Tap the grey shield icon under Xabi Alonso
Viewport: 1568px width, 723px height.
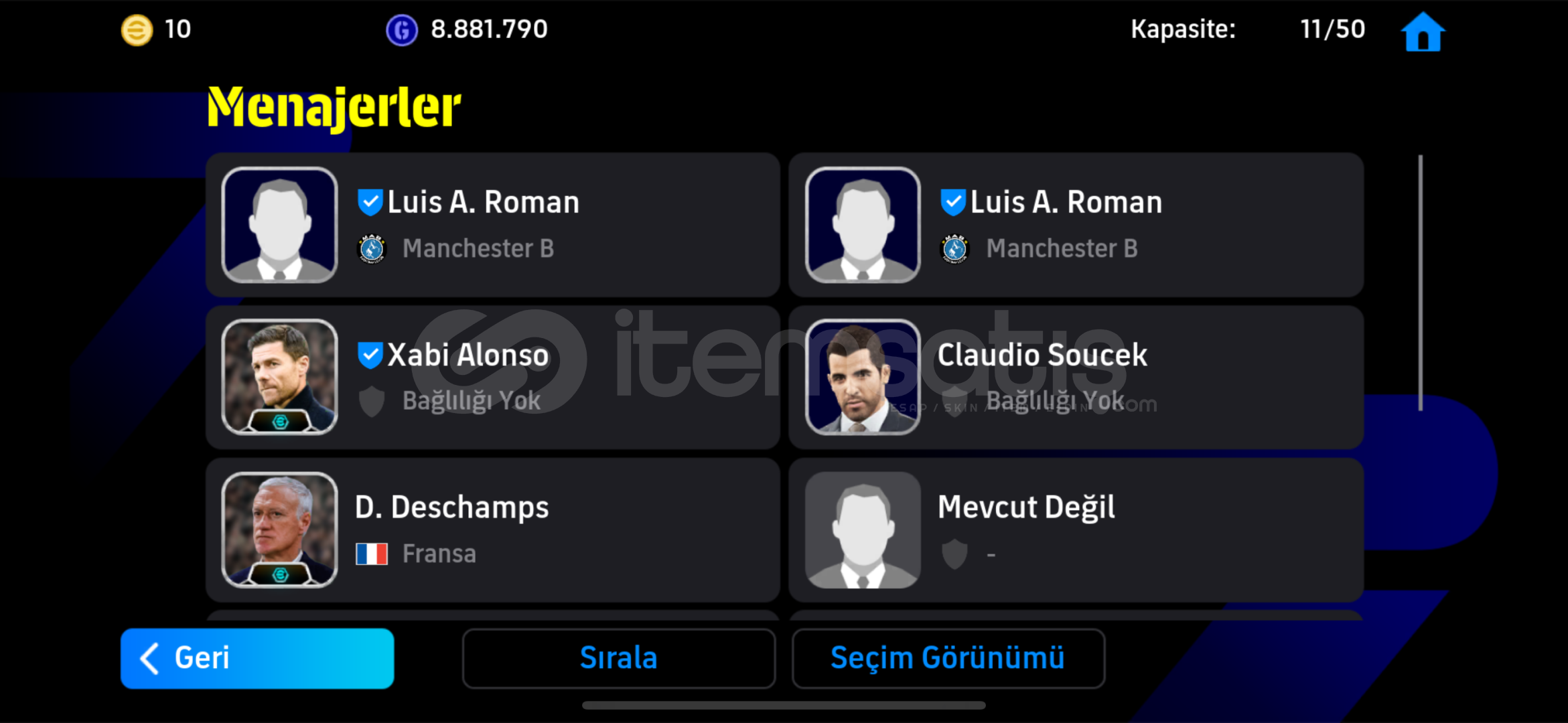(x=372, y=401)
